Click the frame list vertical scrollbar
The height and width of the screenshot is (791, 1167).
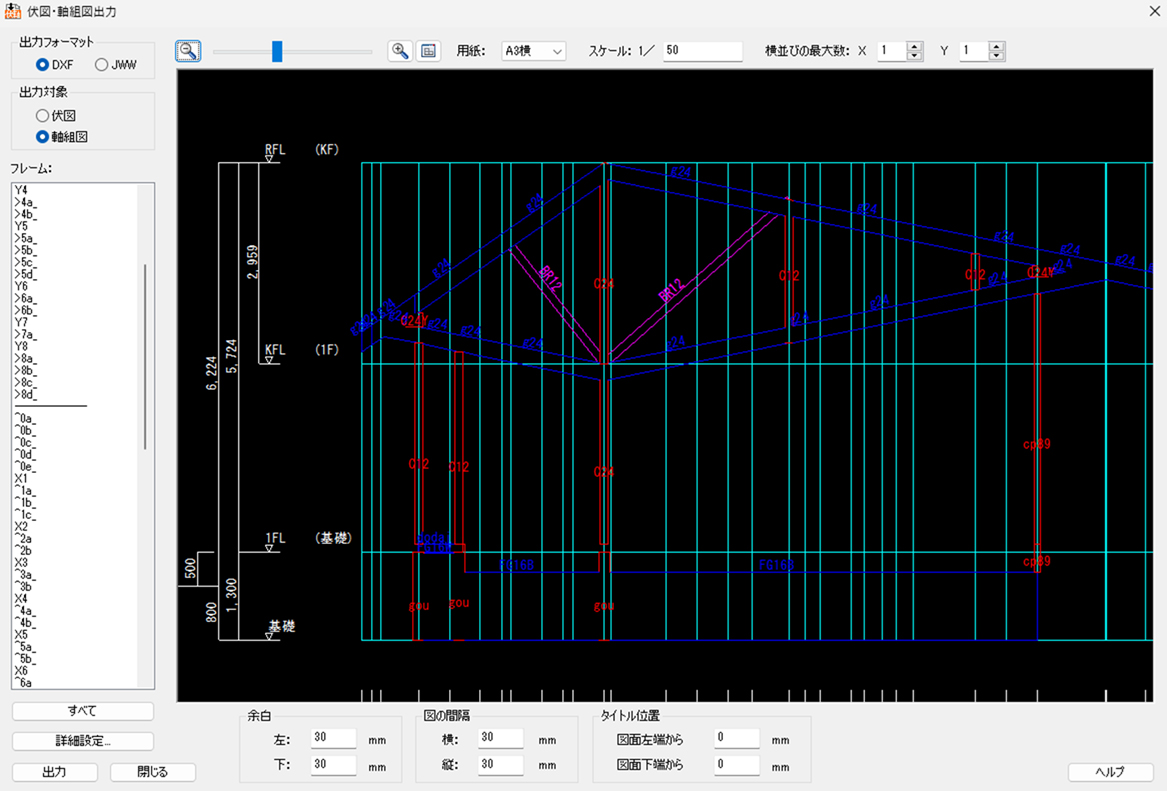click(146, 355)
